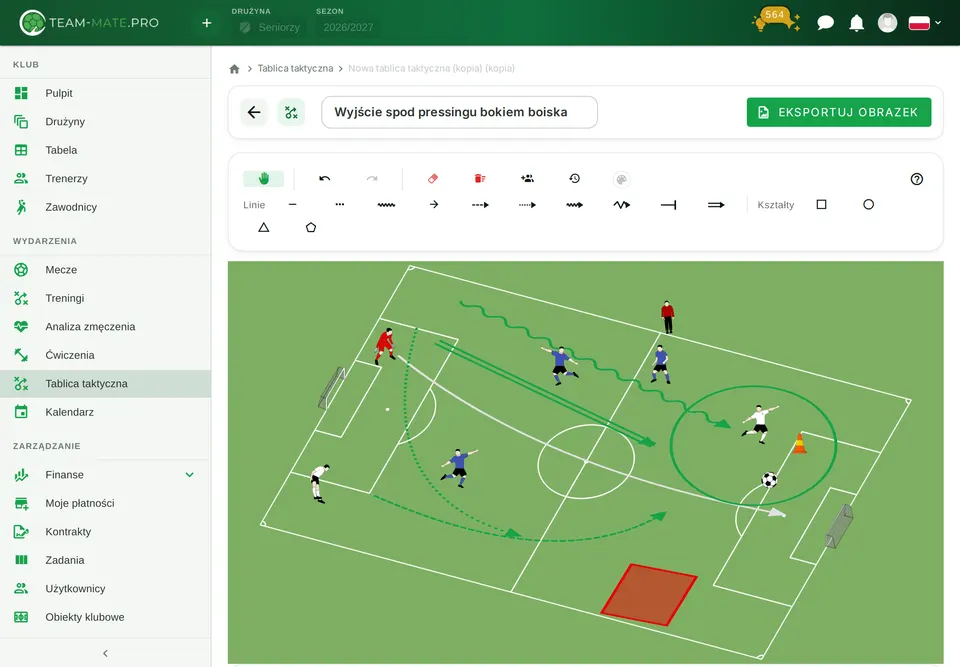
Task: Choose the square shape tool
Action: [822, 205]
